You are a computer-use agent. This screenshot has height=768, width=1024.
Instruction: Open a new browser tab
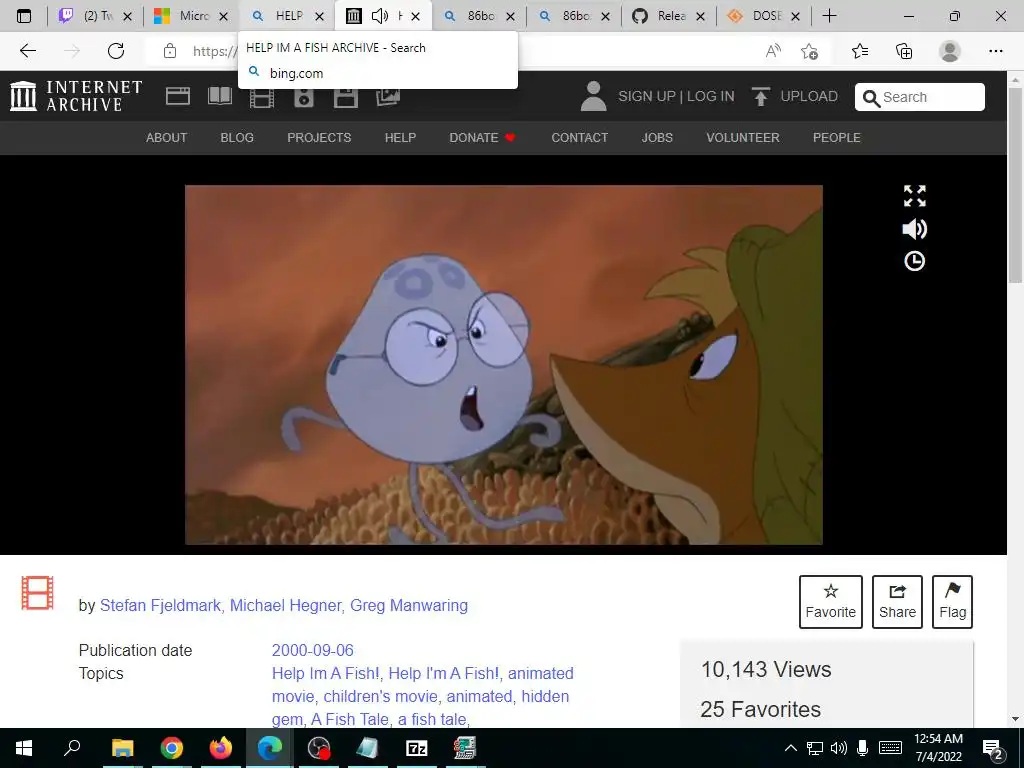829,16
